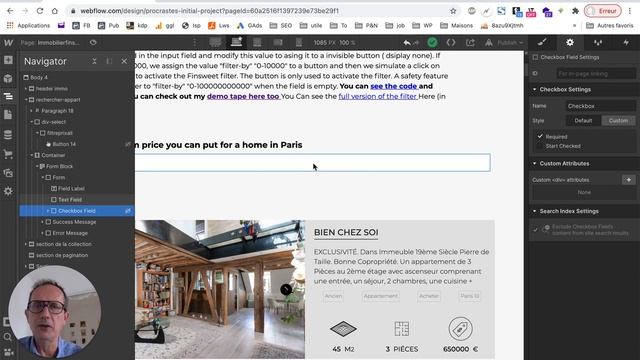This screenshot has width=640, height=360.
Task: Open the Assets panel
Action: (8, 173)
